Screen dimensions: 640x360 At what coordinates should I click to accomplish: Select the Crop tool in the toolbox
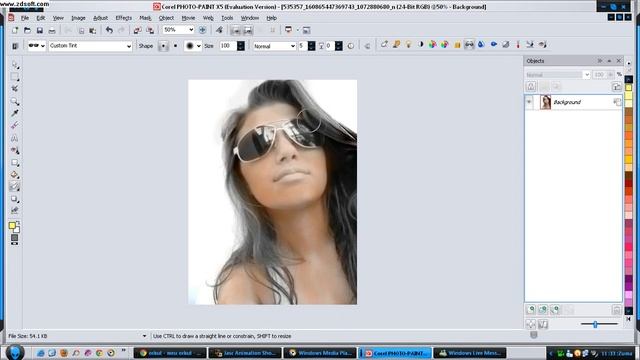pos(15,89)
